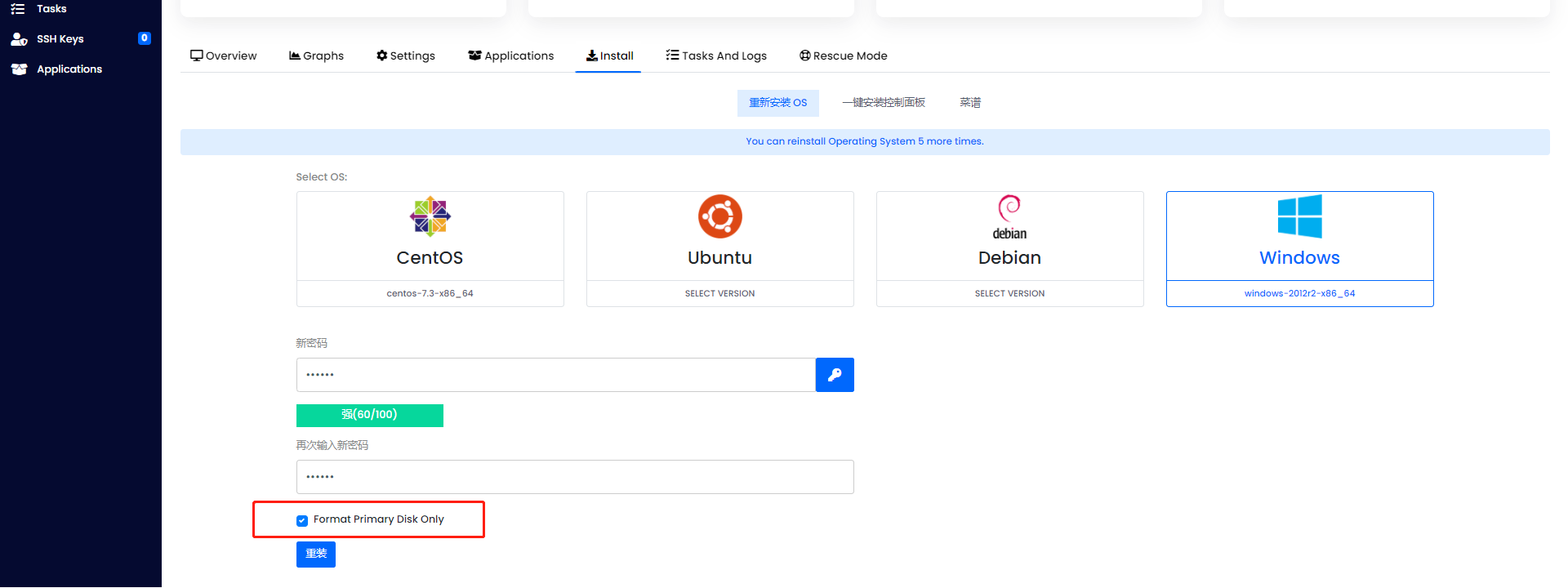Click the Select OS: label
The height and width of the screenshot is (588, 1568).
point(322,177)
